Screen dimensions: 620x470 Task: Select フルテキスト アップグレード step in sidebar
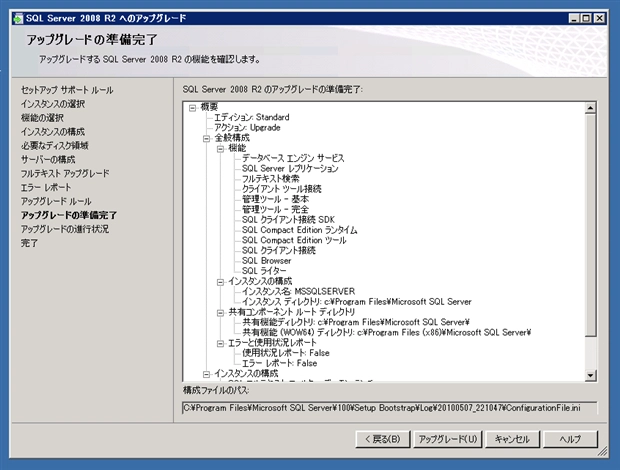tap(65, 173)
